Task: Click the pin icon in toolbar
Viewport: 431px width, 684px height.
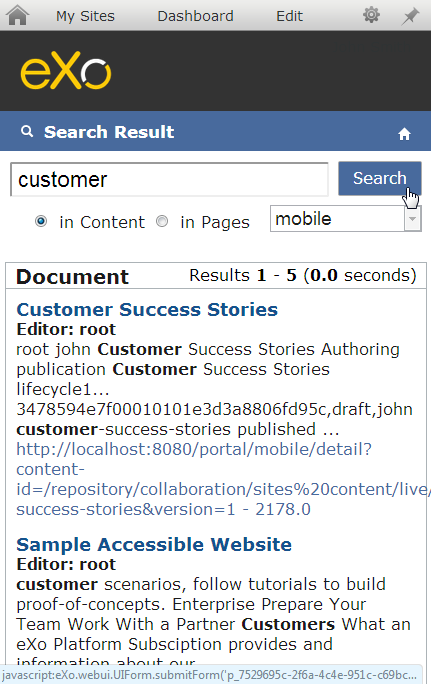Action: [x=410, y=16]
